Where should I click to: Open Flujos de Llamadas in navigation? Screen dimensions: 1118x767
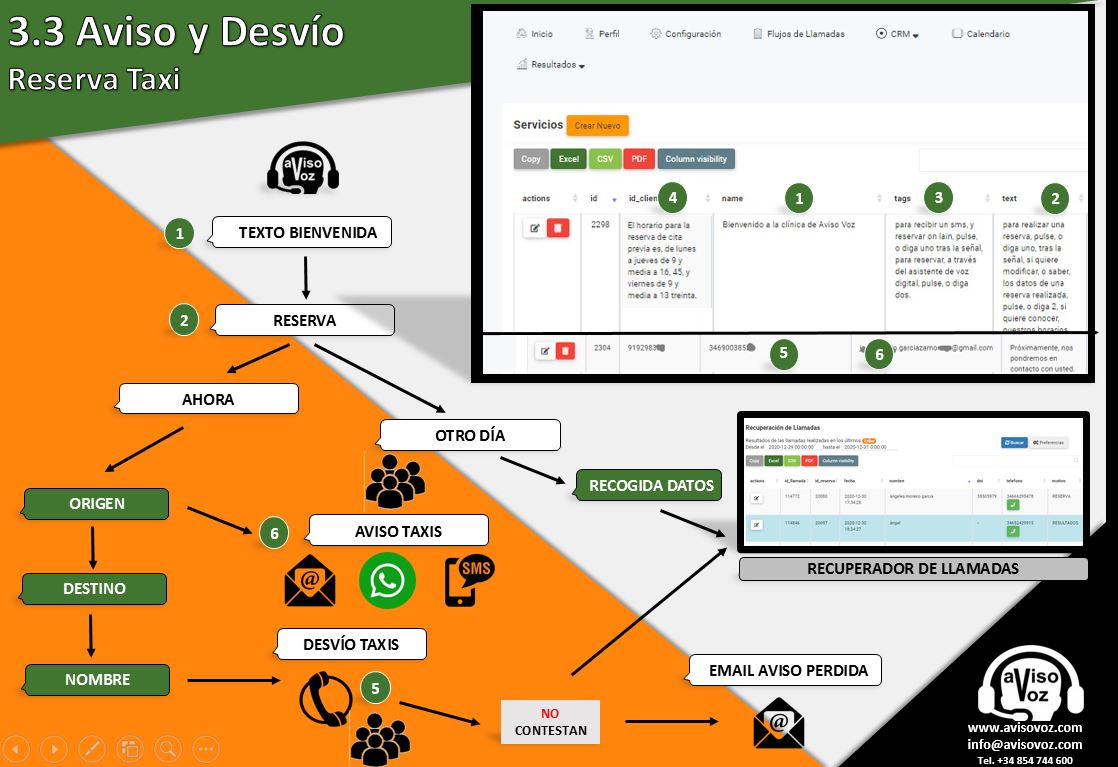click(x=798, y=34)
